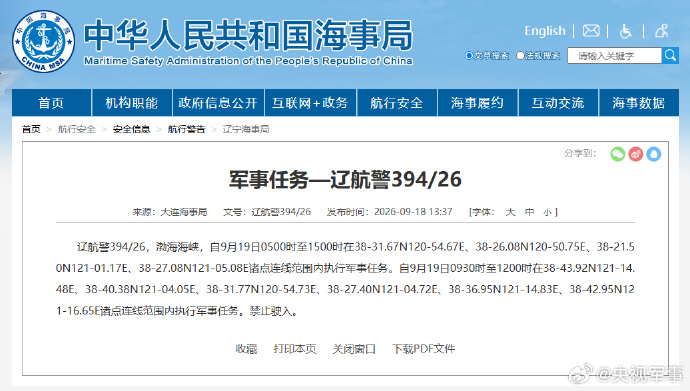Open the 航行安全 navigation menu

[x=396, y=102]
